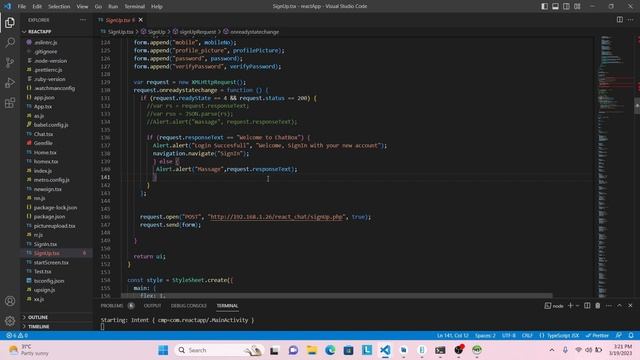Click the horizontal editor scrollbar

pyautogui.click(x=337, y=295)
